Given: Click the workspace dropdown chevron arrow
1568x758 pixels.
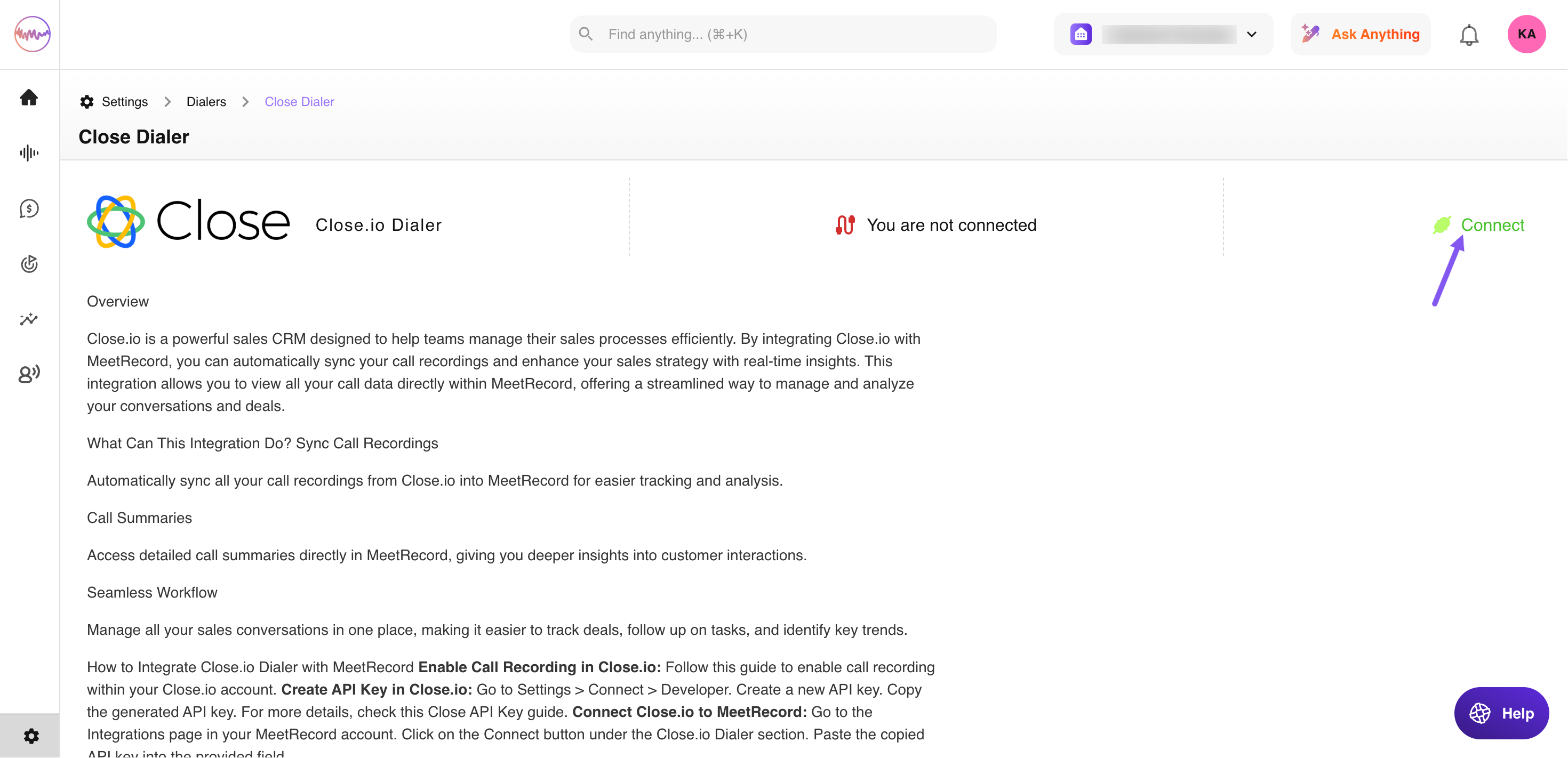Looking at the screenshot, I should (1252, 35).
